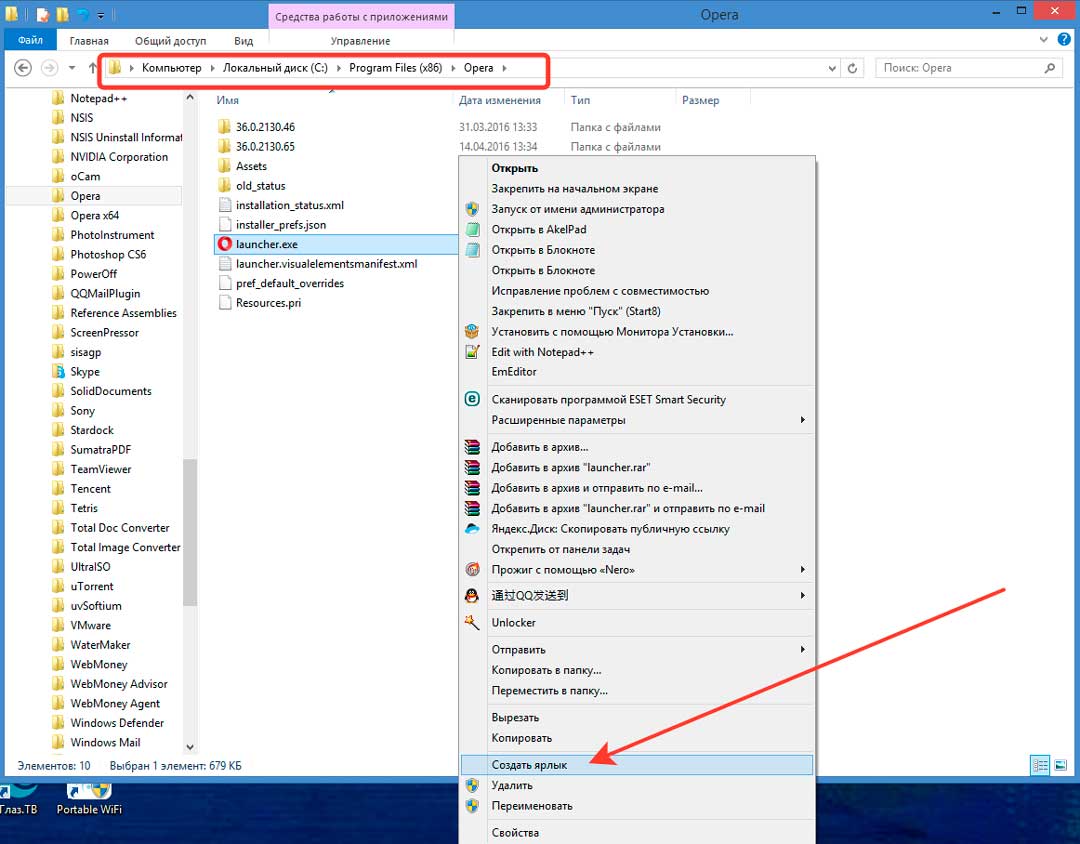
Task: Expand the ribbon with the chevron
Action: click(x=1043, y=40)
